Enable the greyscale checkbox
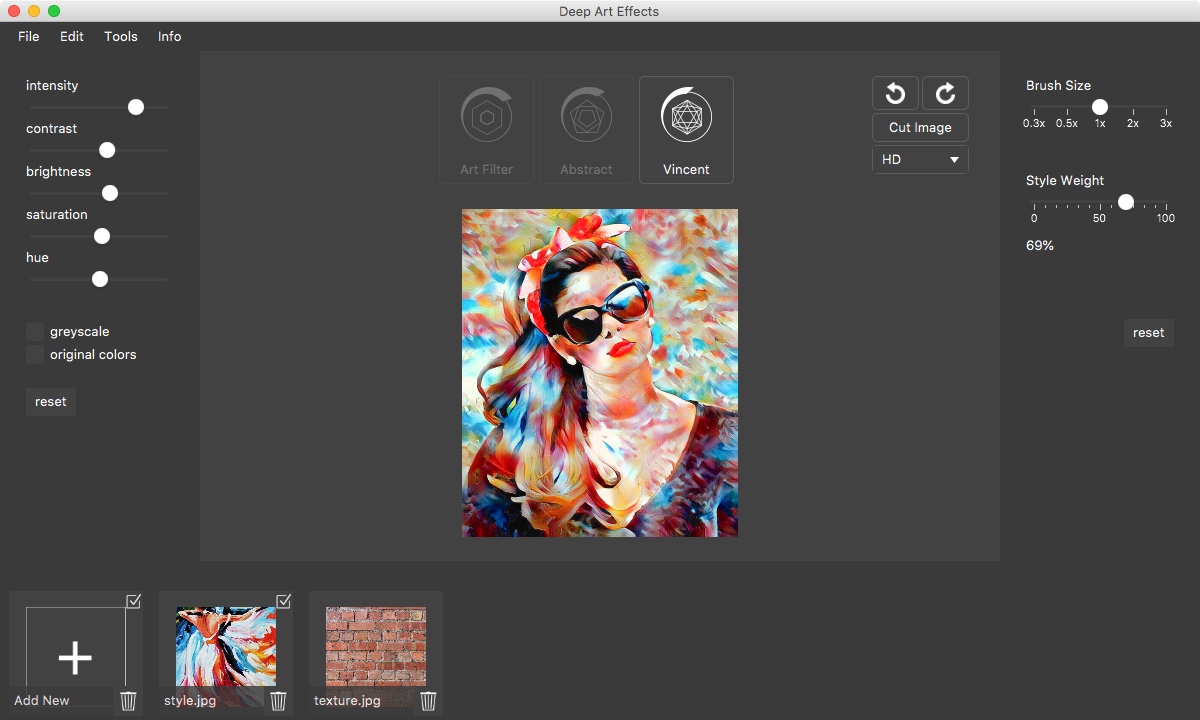The image size is (1200, 720). pos(35,332)
